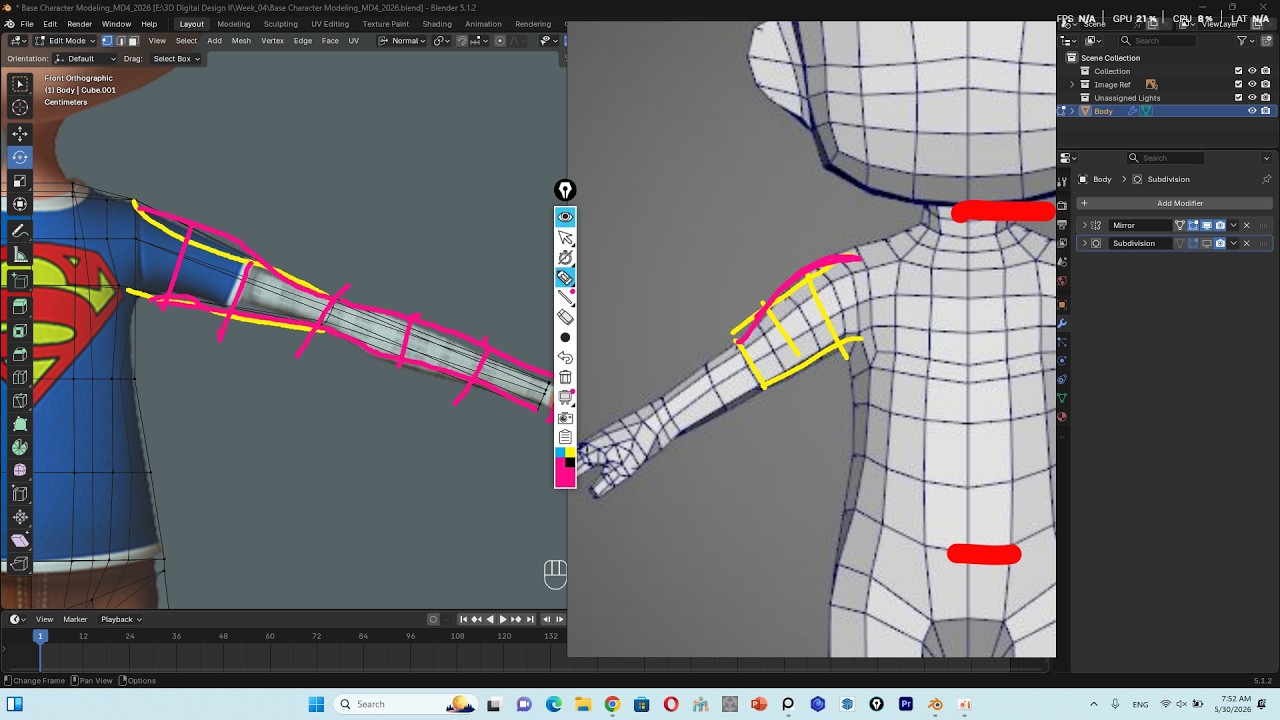Select the pink color swatch in the annotation overlay
This screenshot has height=720, width=1280.
[x=565, y=476]
